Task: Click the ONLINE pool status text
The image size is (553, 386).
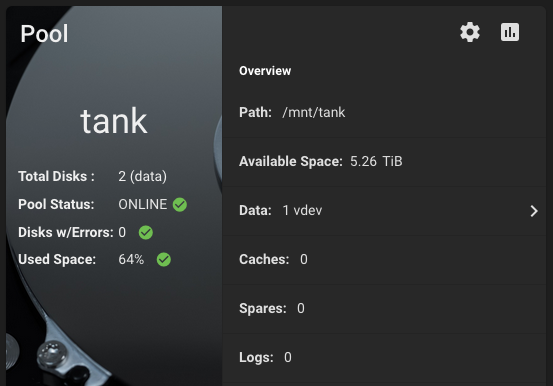Action: [142, 205]
